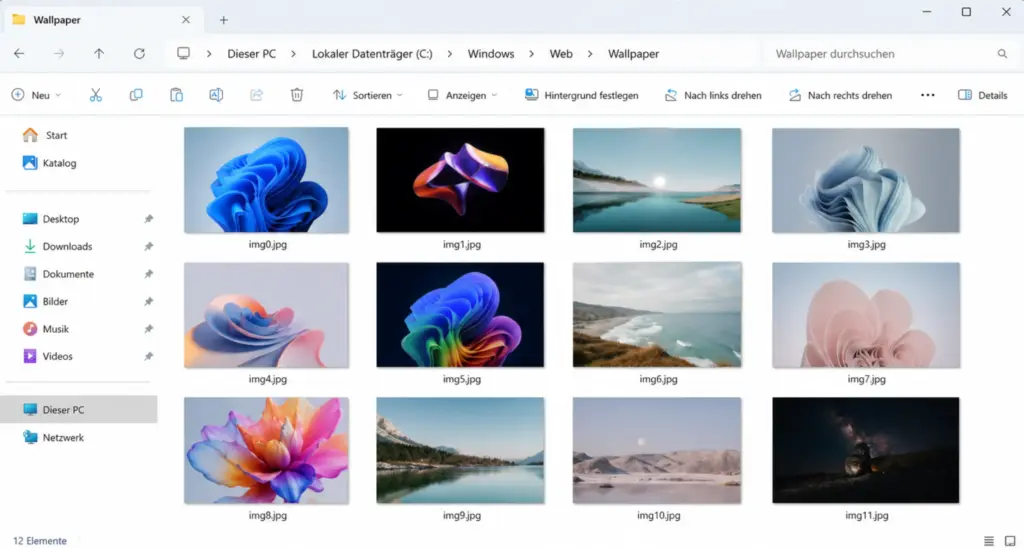Unpin Desktop from quick access

149,219
